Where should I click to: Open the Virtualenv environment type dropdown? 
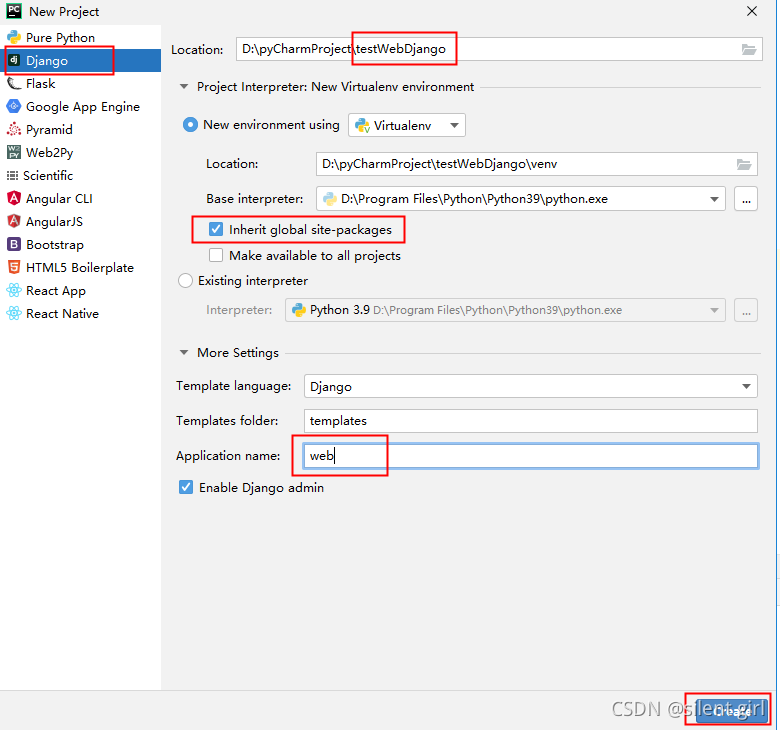point(407,125)
